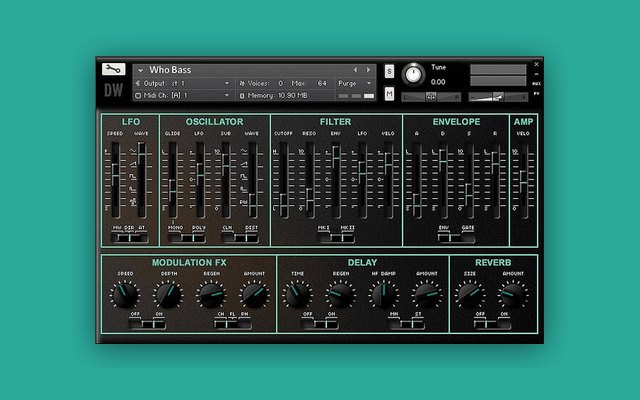Viewport: 640px width, 400px height.
Task: Toggle filter MK I/MK II switch
Action: coord(336,238)
